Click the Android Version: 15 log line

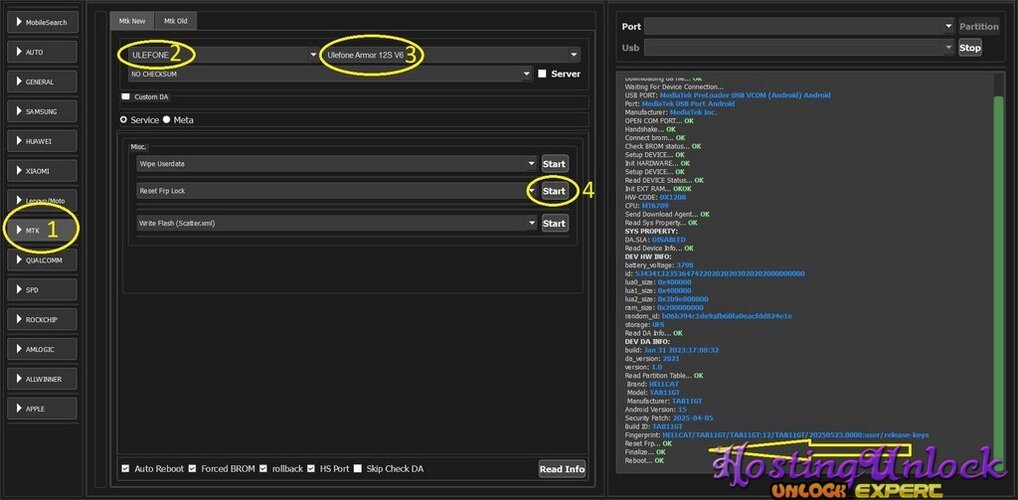click(656, 410)
